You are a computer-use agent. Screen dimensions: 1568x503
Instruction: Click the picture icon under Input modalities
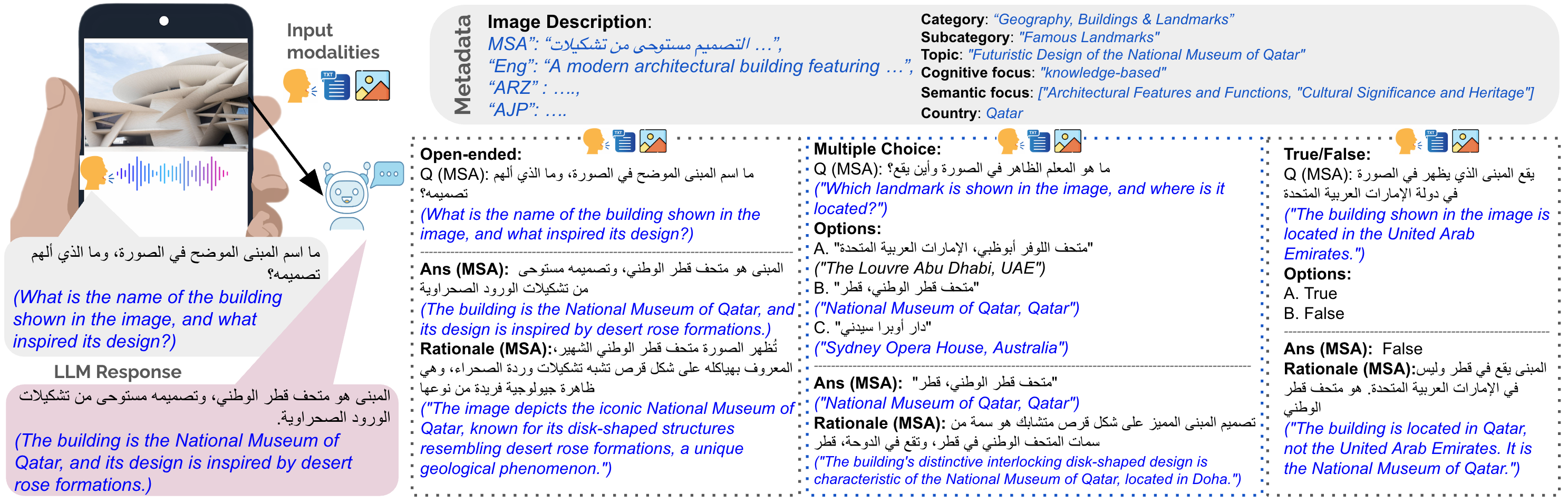[x=372, y=85]
